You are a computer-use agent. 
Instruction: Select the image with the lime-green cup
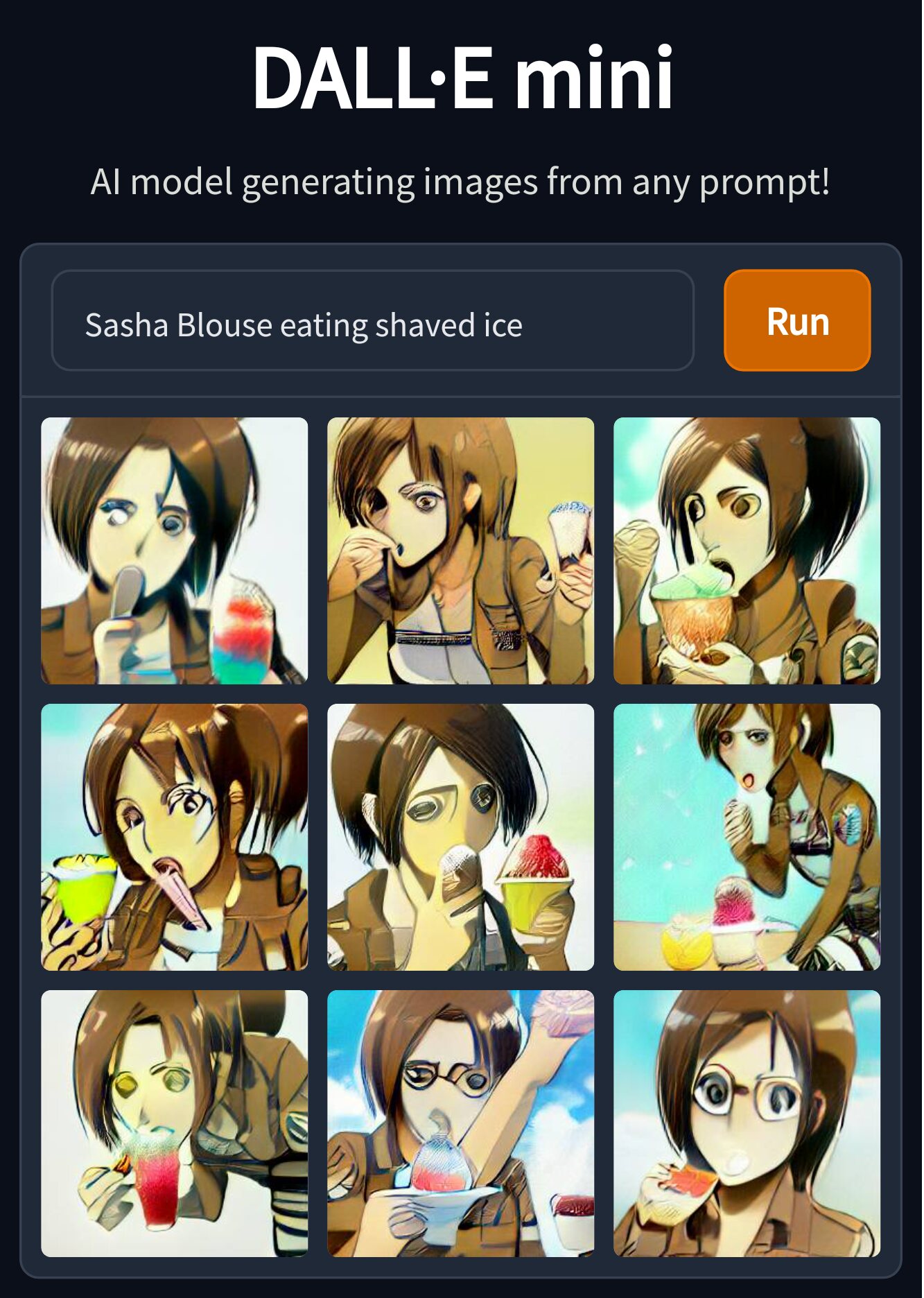tap(175, 838)
